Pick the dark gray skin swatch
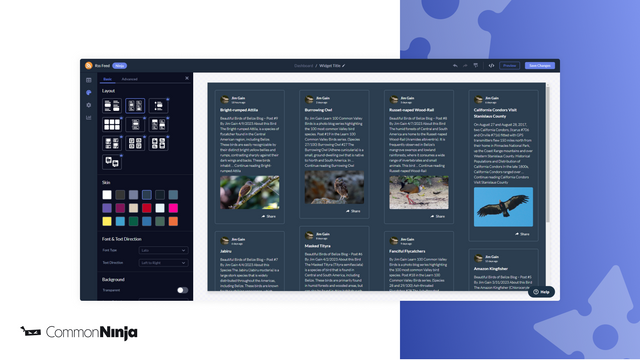 (x=120, y=195)
